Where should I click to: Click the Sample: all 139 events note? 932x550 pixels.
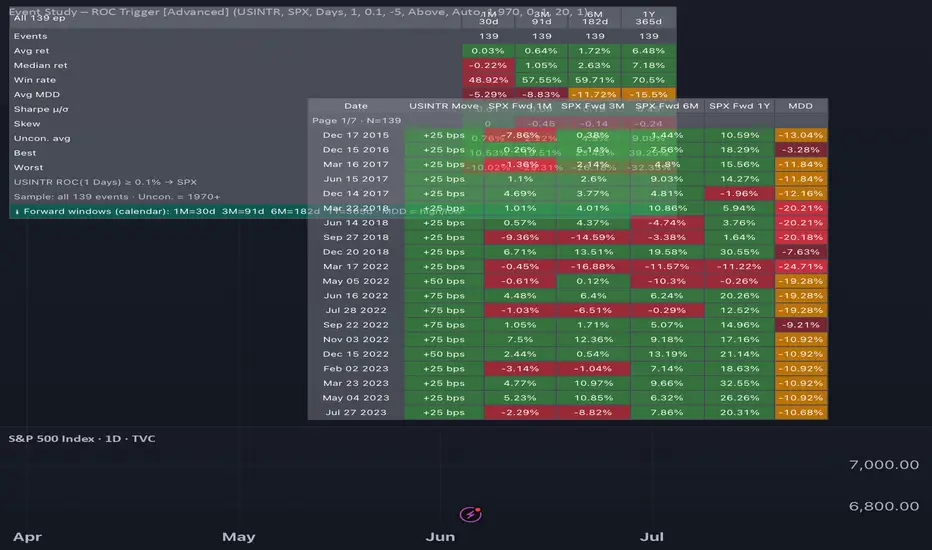tap(116, 196)
